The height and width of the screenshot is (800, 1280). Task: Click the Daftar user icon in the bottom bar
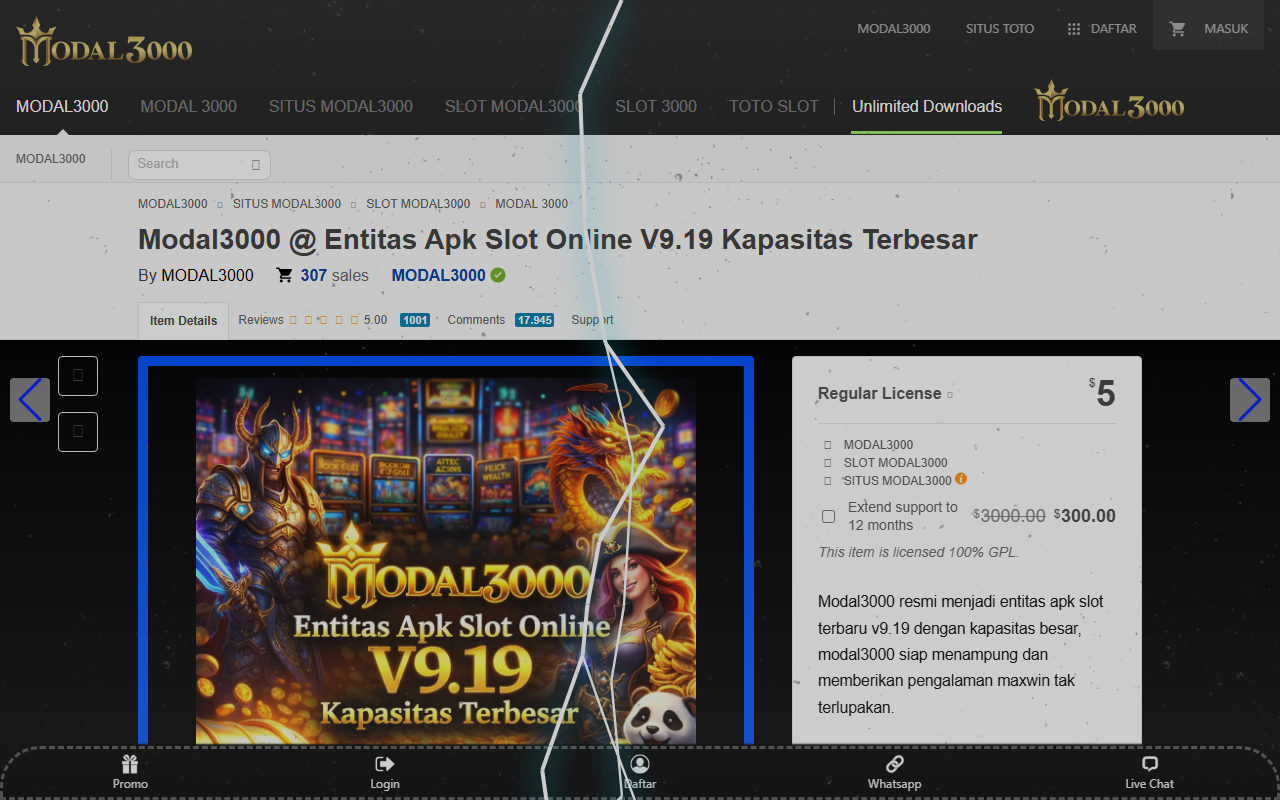[x=640, y=764]
